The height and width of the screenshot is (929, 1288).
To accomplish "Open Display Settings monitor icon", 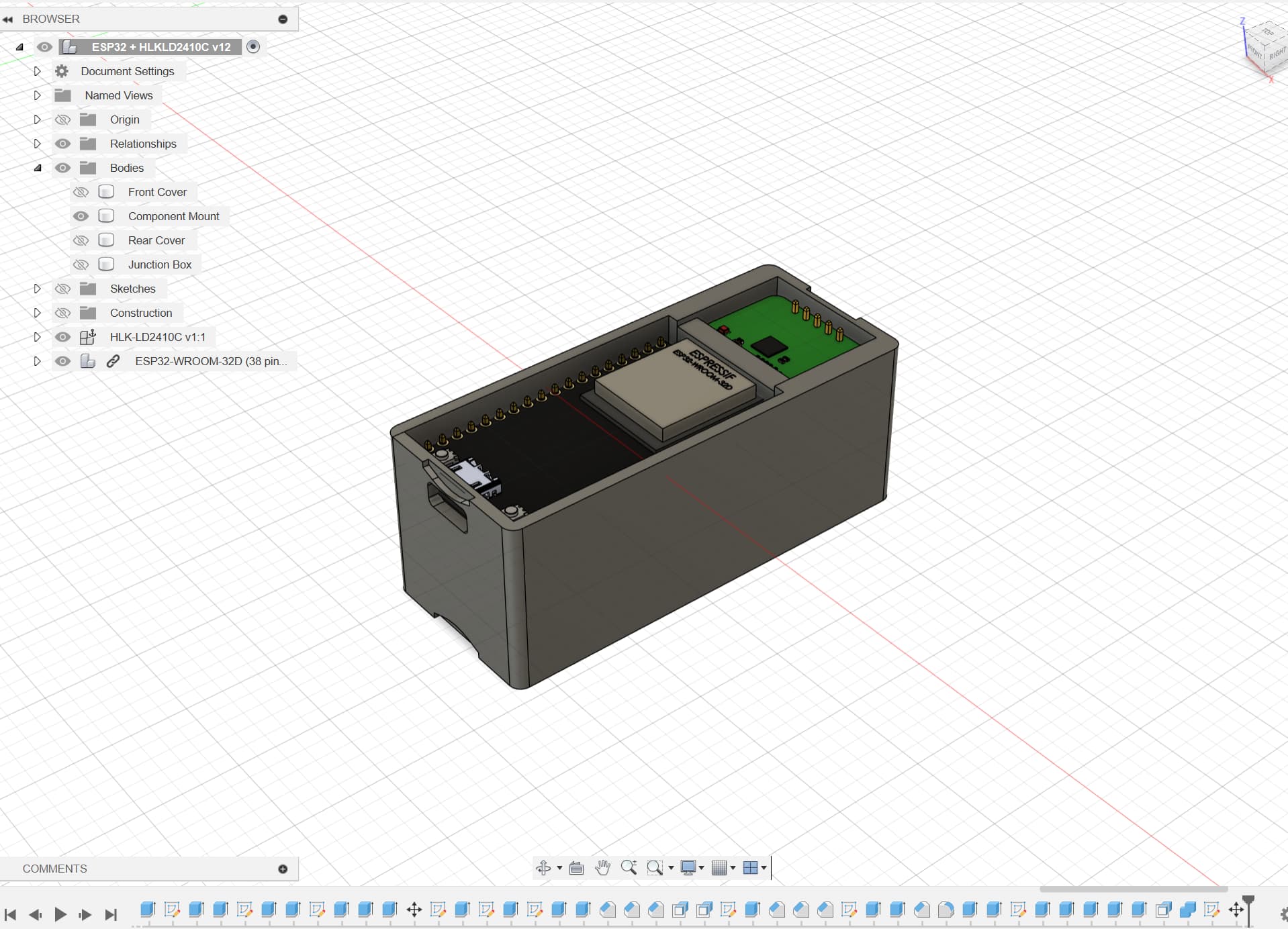I will tap(688, 868).
